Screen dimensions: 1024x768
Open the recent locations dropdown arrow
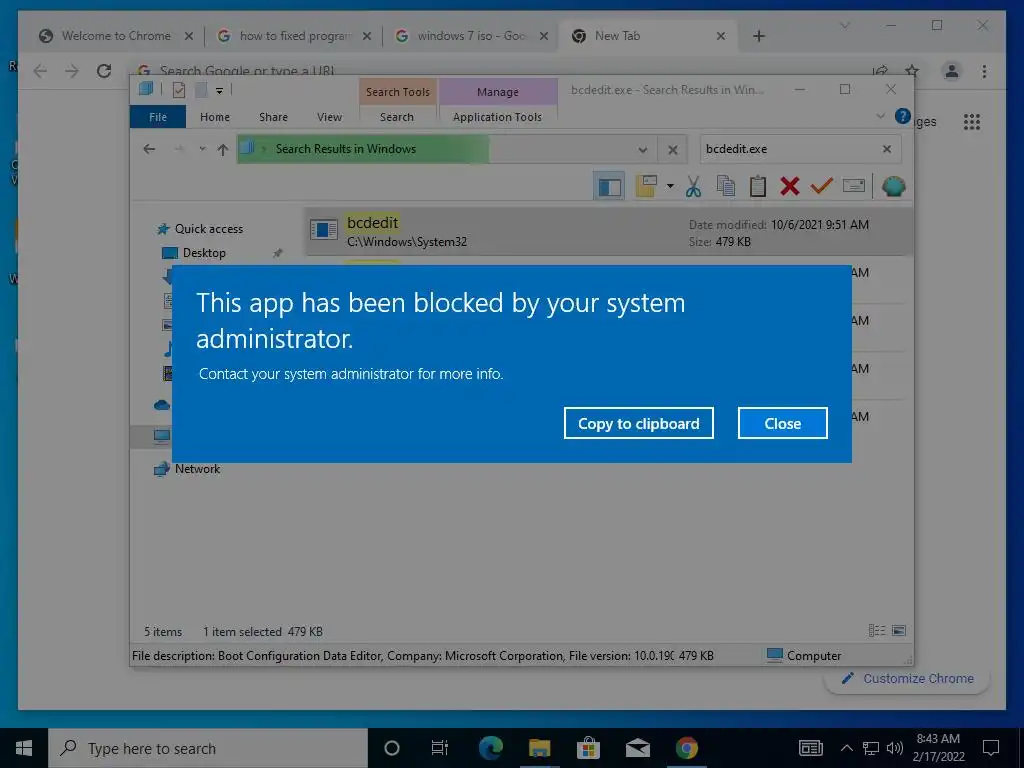coord(202,149)
